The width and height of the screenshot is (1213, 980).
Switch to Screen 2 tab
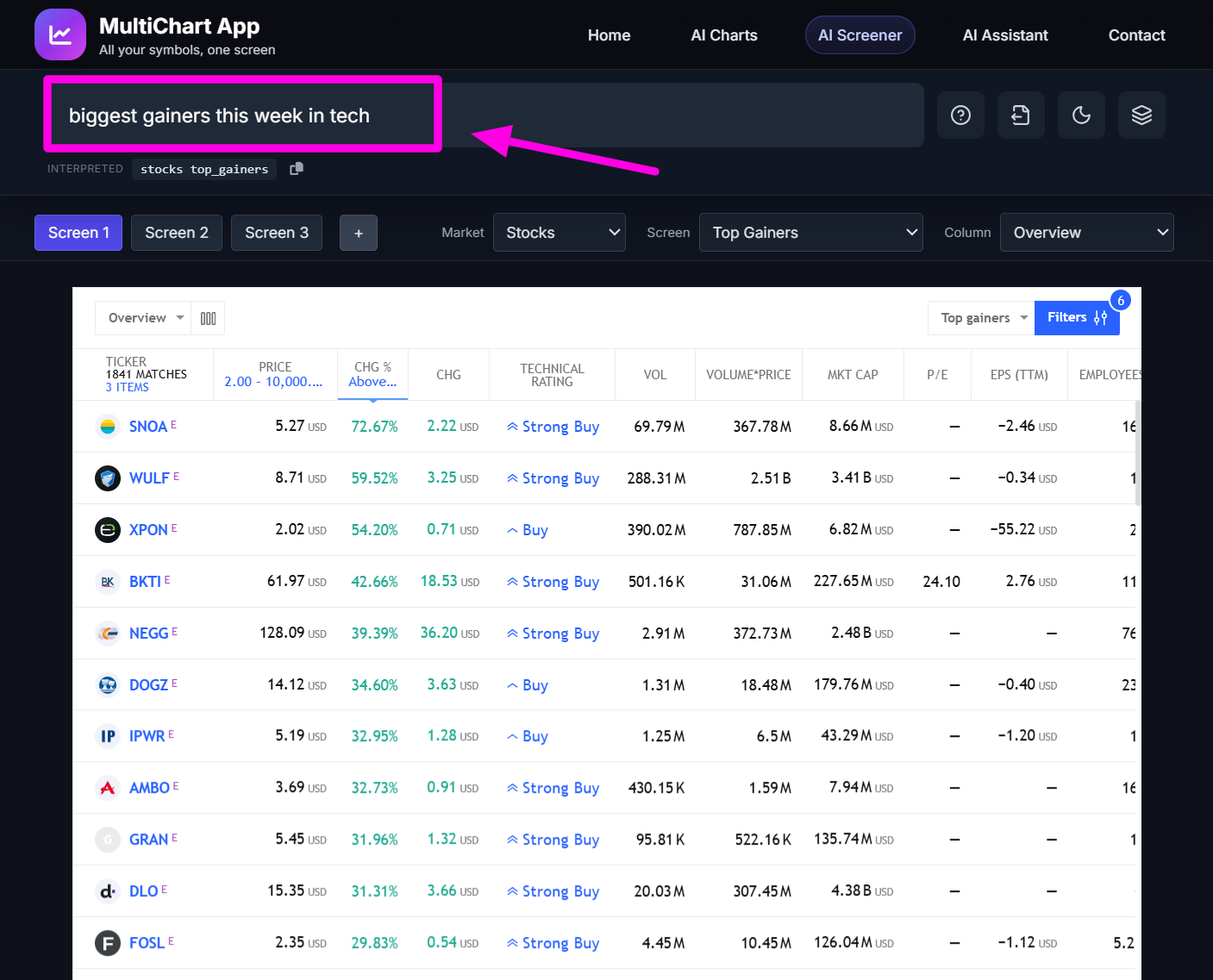[x=177, y=233]
